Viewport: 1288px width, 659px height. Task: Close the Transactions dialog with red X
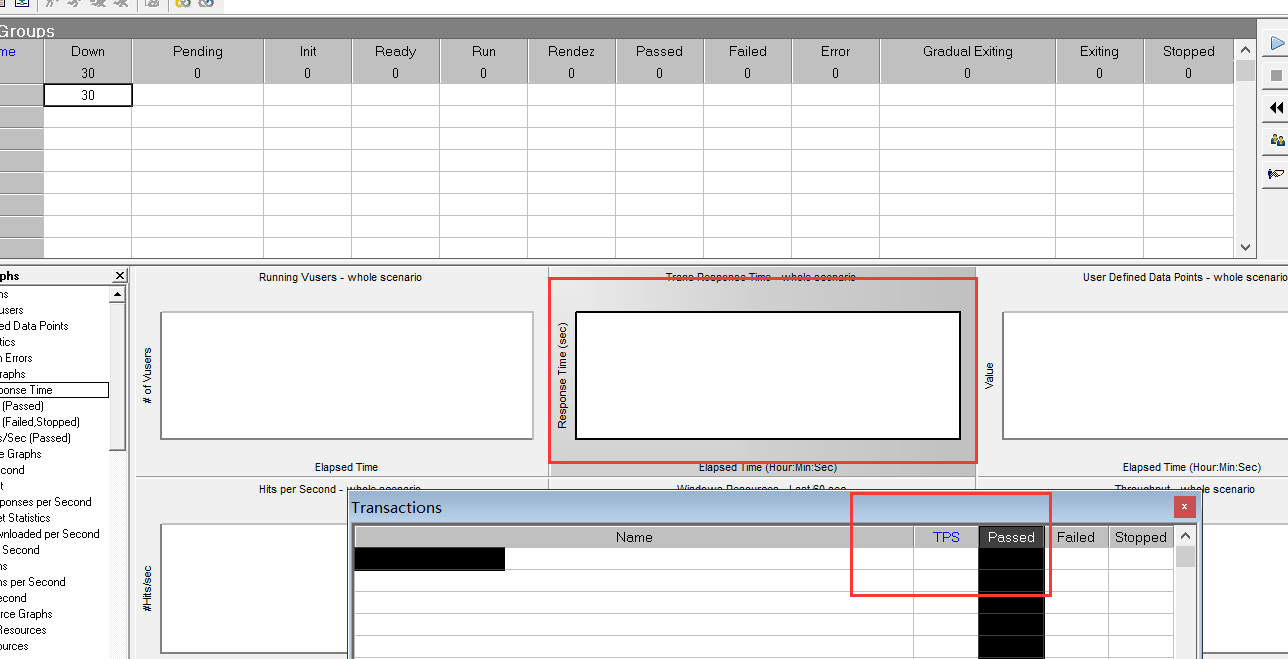1184,507
